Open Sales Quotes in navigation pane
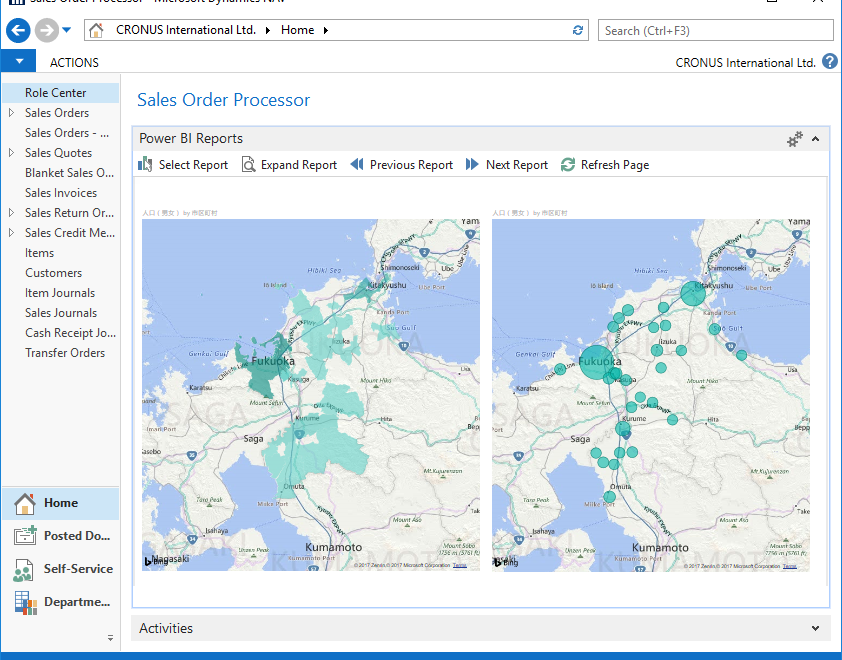Image resolution: width=842 pixels, height=660 pixels. [58, 153]
